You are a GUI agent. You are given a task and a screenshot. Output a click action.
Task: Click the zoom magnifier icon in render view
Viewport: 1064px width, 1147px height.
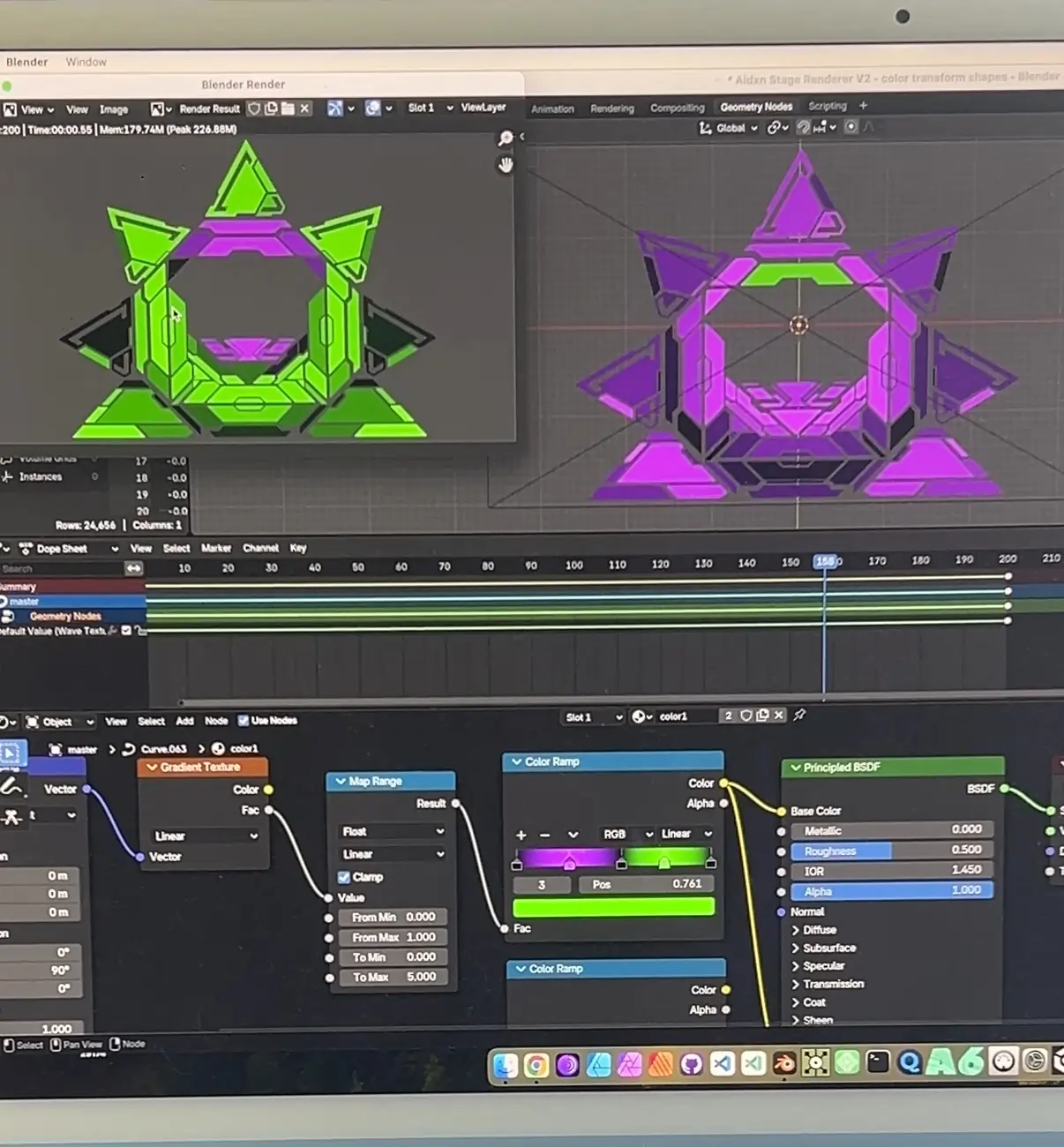click(506, 139)
